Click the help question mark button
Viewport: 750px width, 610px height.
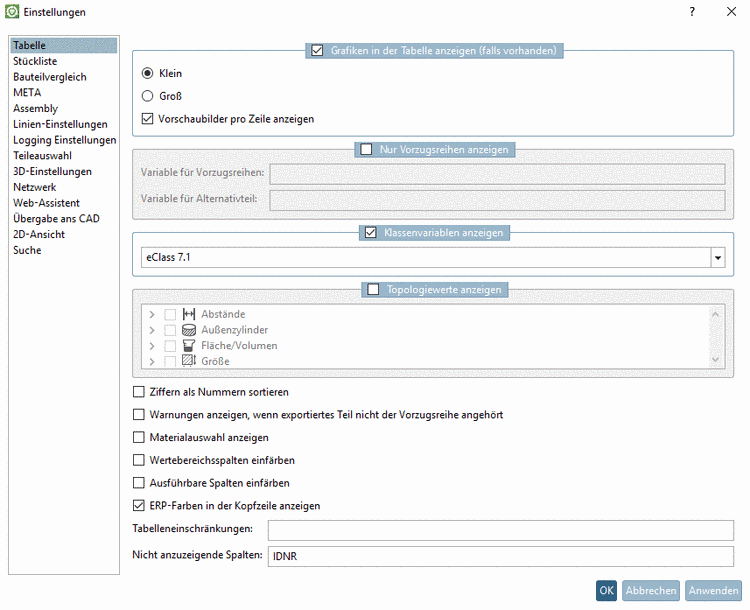click(692, 12)
